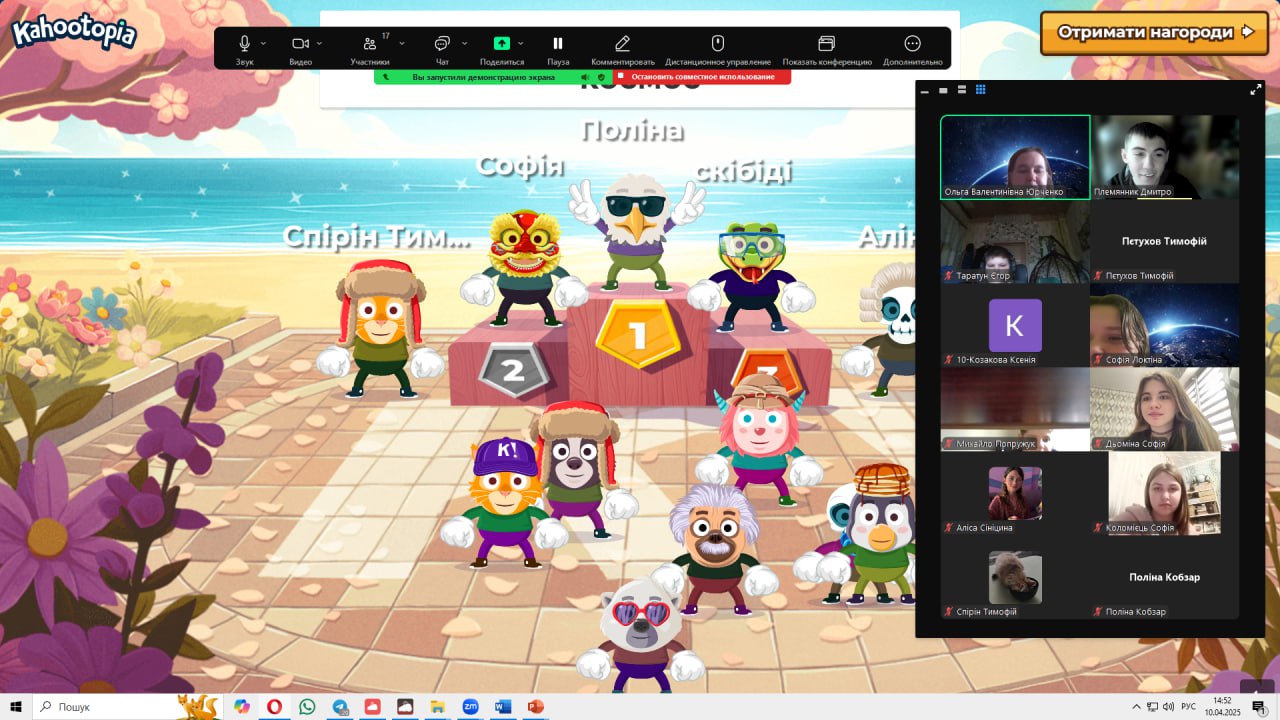Switch video panel to gallery grid view
Viewport: 1280px width, 720px height.
(x=981, y=90)
